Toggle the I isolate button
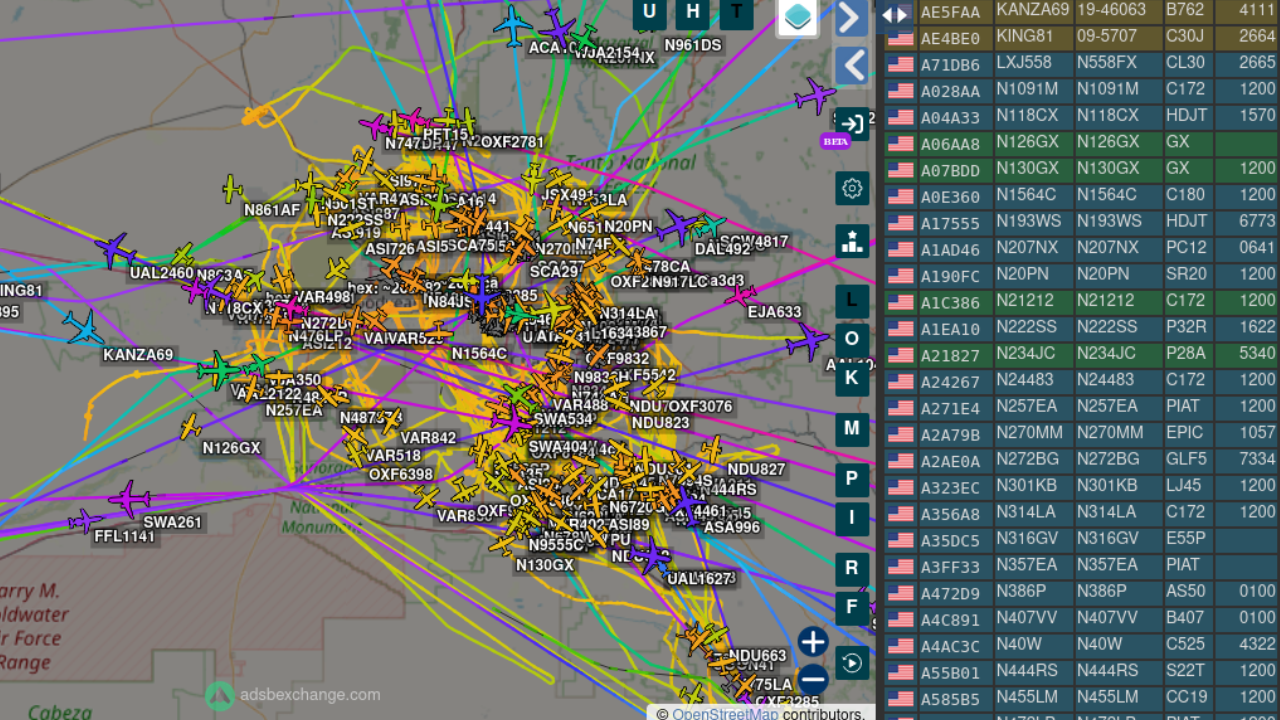This screenshot has width=1280, height=720. 852,518
